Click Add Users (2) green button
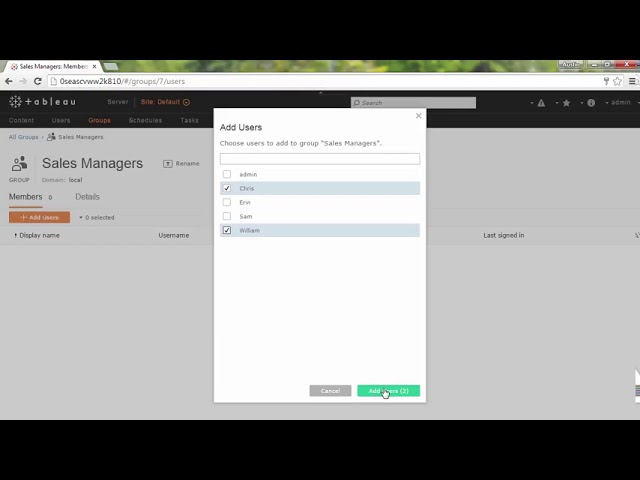The width and height of the screenshot is (640, 480). tap(388, 391)
